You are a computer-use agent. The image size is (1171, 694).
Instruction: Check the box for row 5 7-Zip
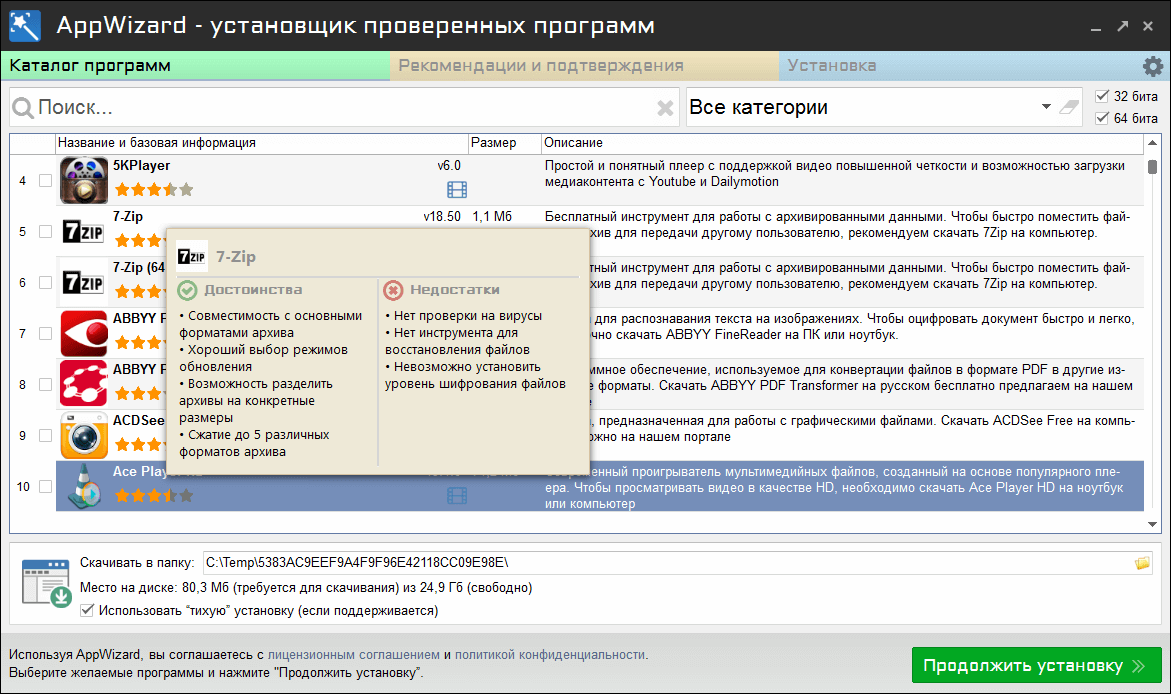click(46, 232)
